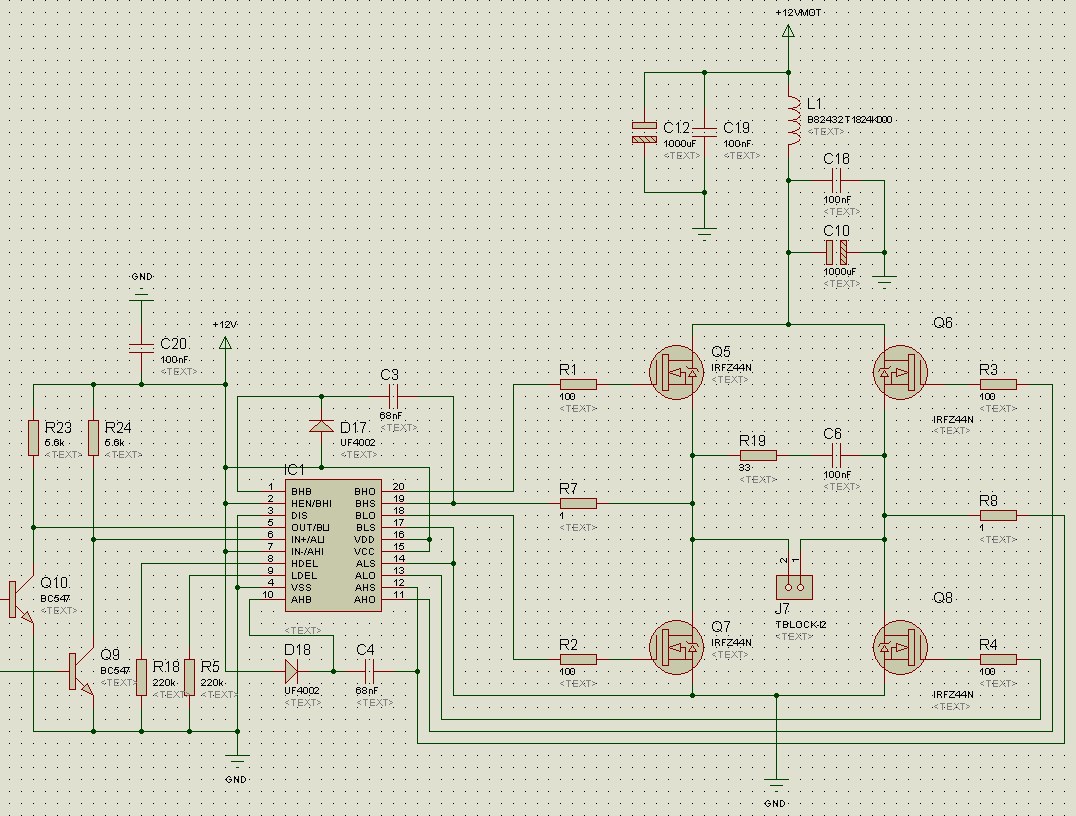Select transistor Q9 symbol
Screen dimensions: 1076x816
click(x=81, y=673)
